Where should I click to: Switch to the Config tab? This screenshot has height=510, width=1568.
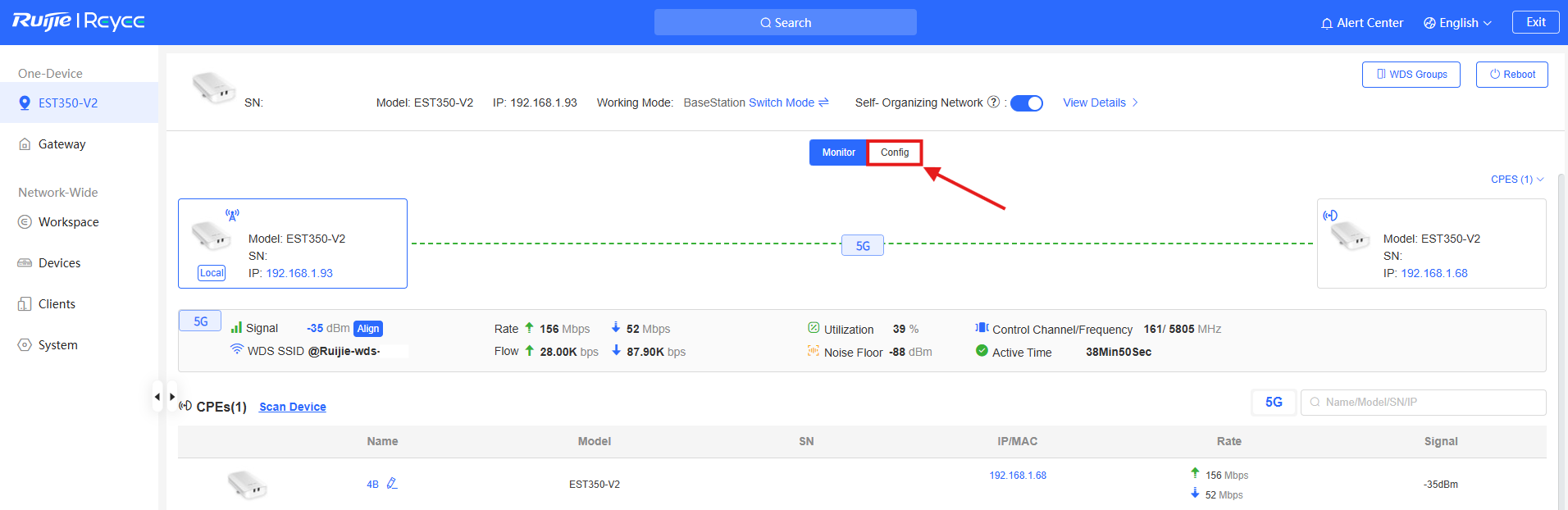[x=894, y=153]
